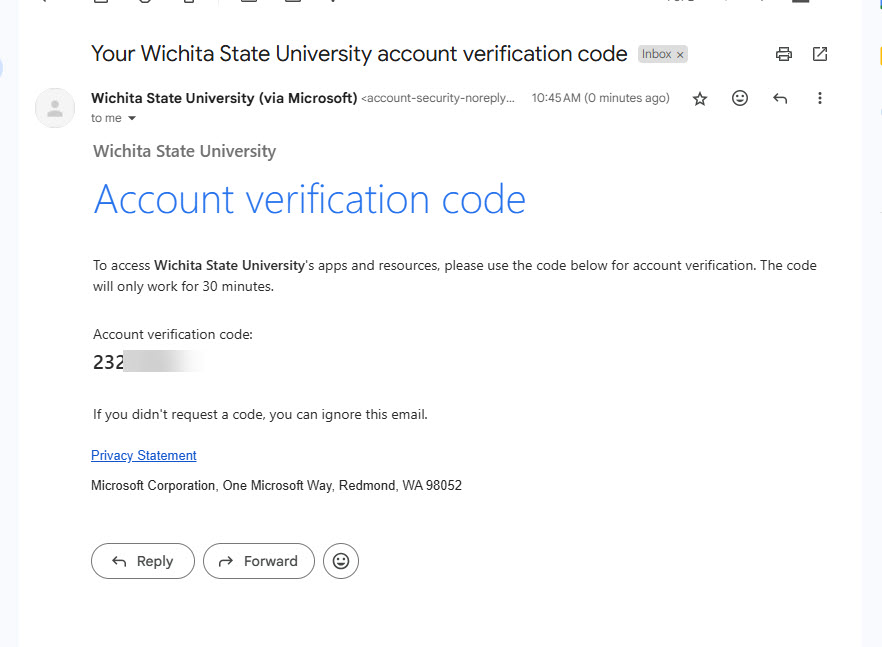This screenshot has height=647, width=882.
Task: Click the sender's profile avatar
Action: [55, 108]
